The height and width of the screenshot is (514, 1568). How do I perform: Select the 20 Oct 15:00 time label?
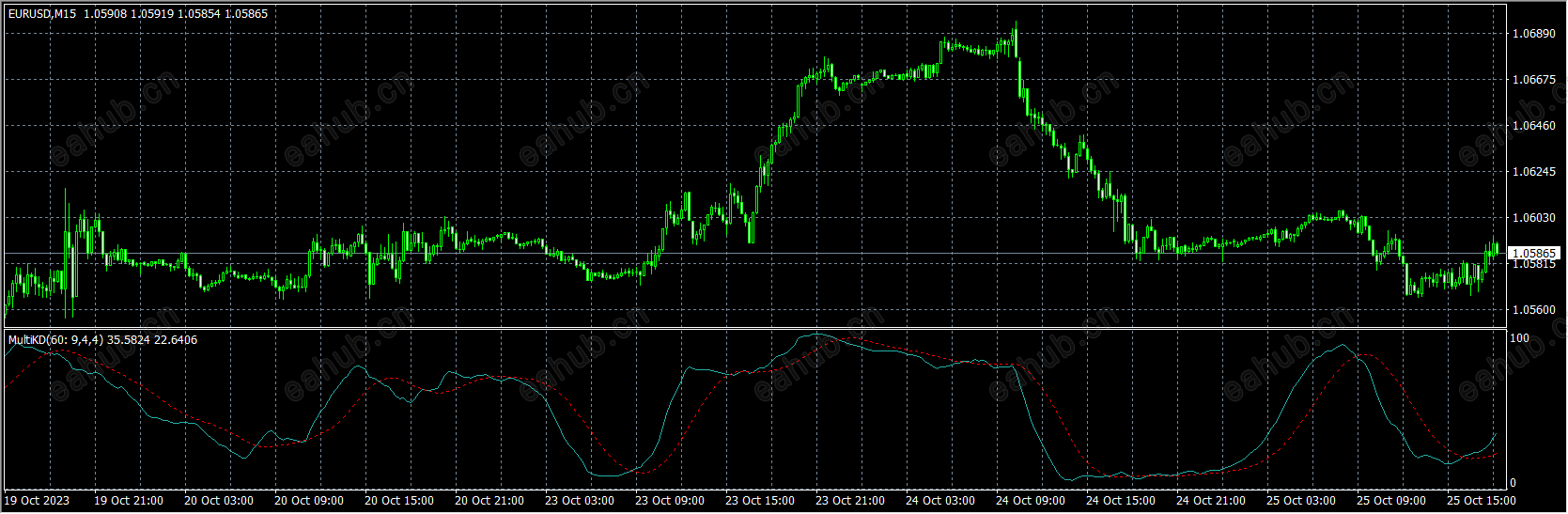tap(399, 501)
